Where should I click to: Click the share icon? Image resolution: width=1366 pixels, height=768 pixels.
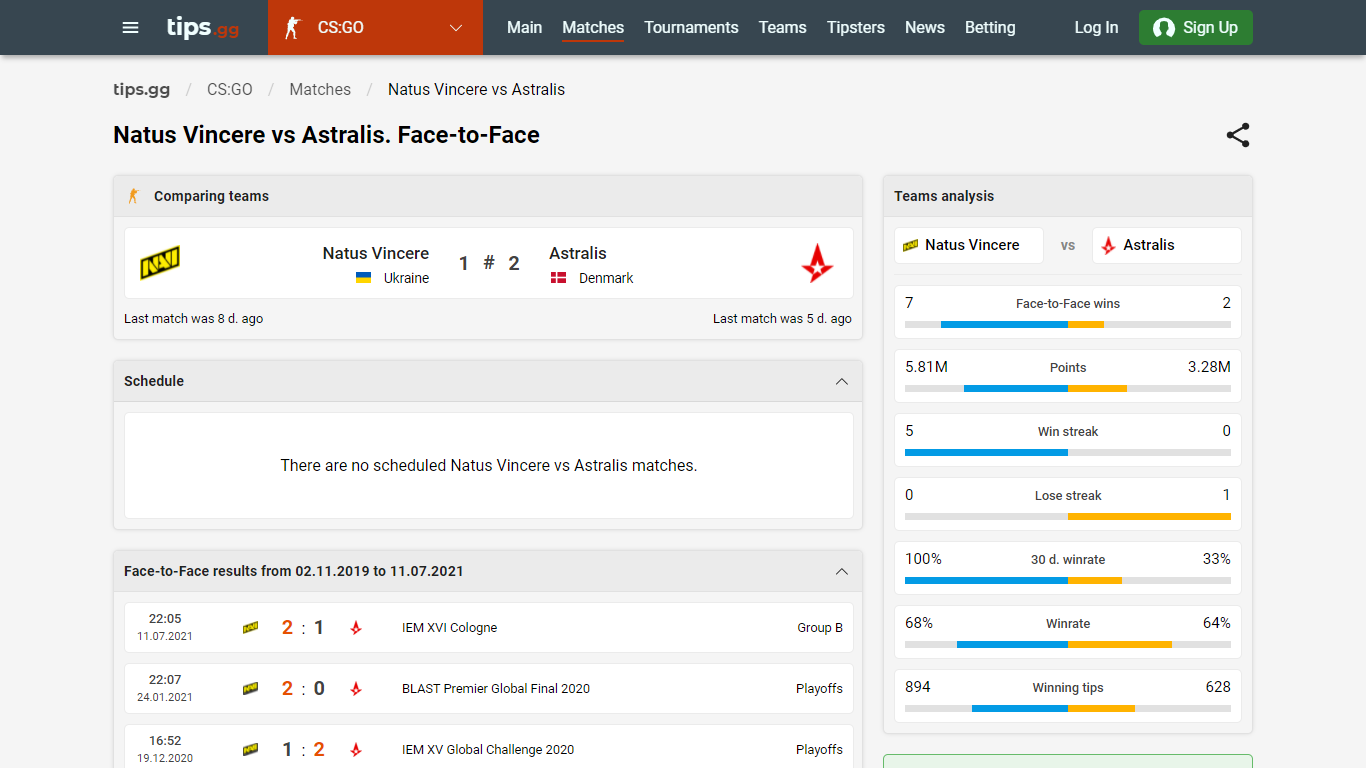pos(1238,135)
